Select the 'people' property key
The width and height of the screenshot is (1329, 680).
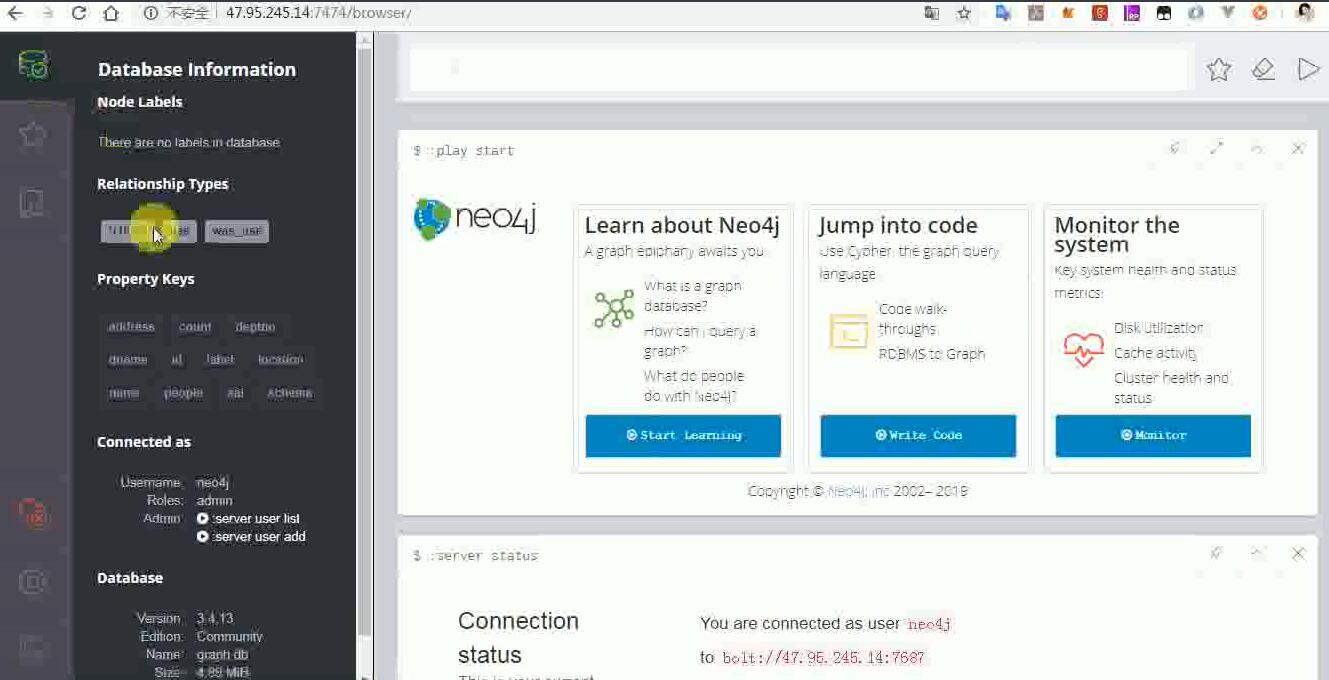click(x=183, y=393)
